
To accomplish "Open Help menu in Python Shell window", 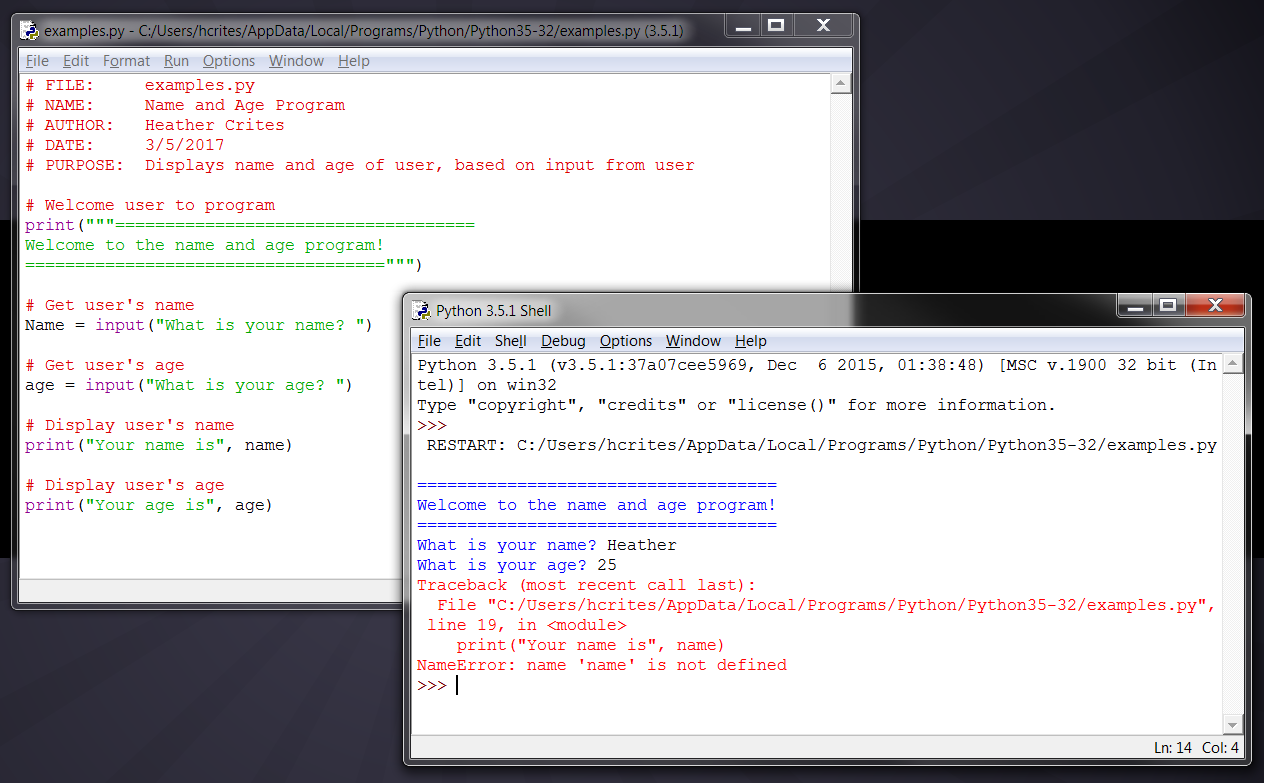I will (x=751, y=341).
